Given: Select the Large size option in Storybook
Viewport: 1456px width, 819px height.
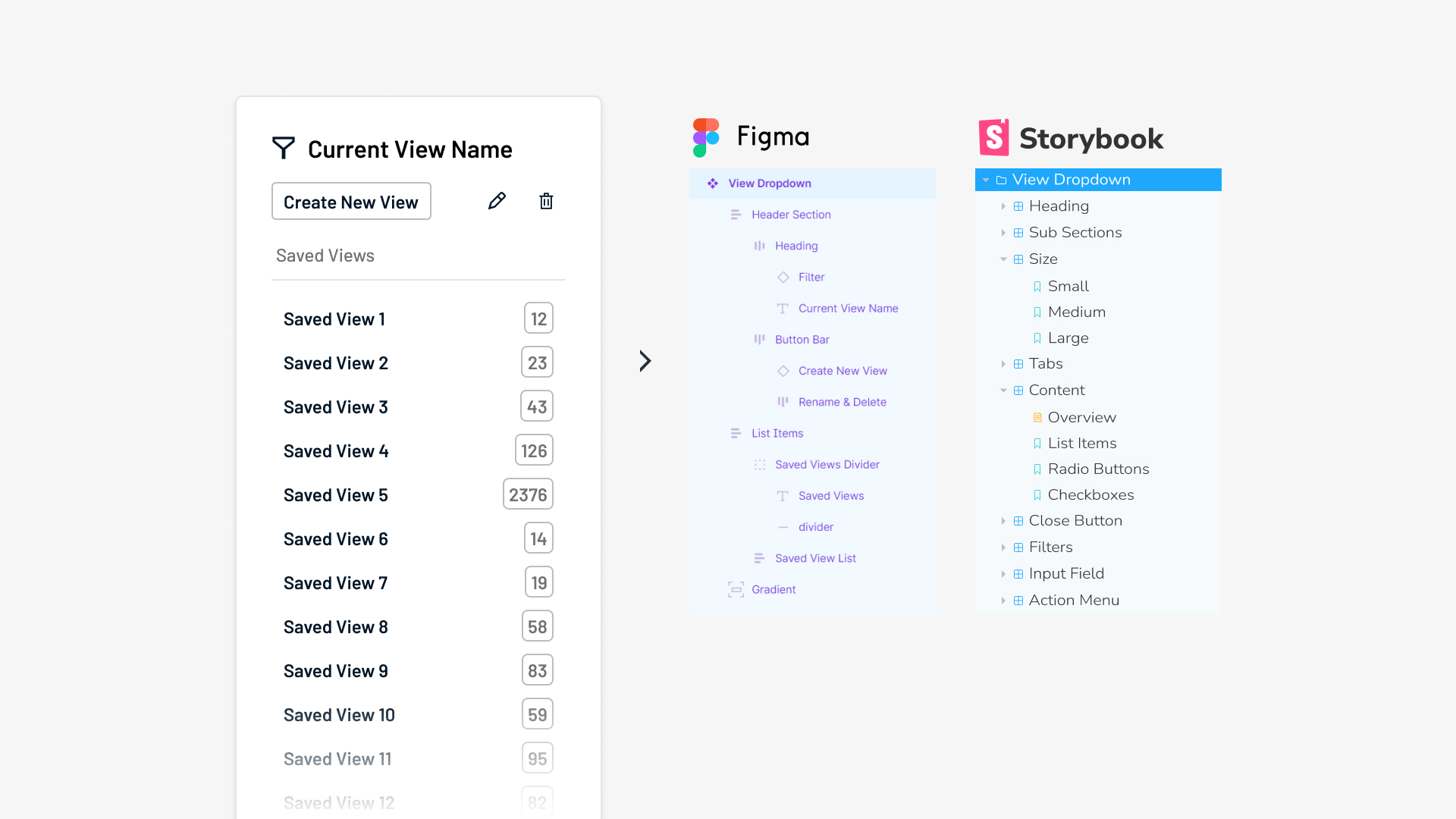Looking at the screenshot, I should pyautogui.click(x=1067, y=337).
